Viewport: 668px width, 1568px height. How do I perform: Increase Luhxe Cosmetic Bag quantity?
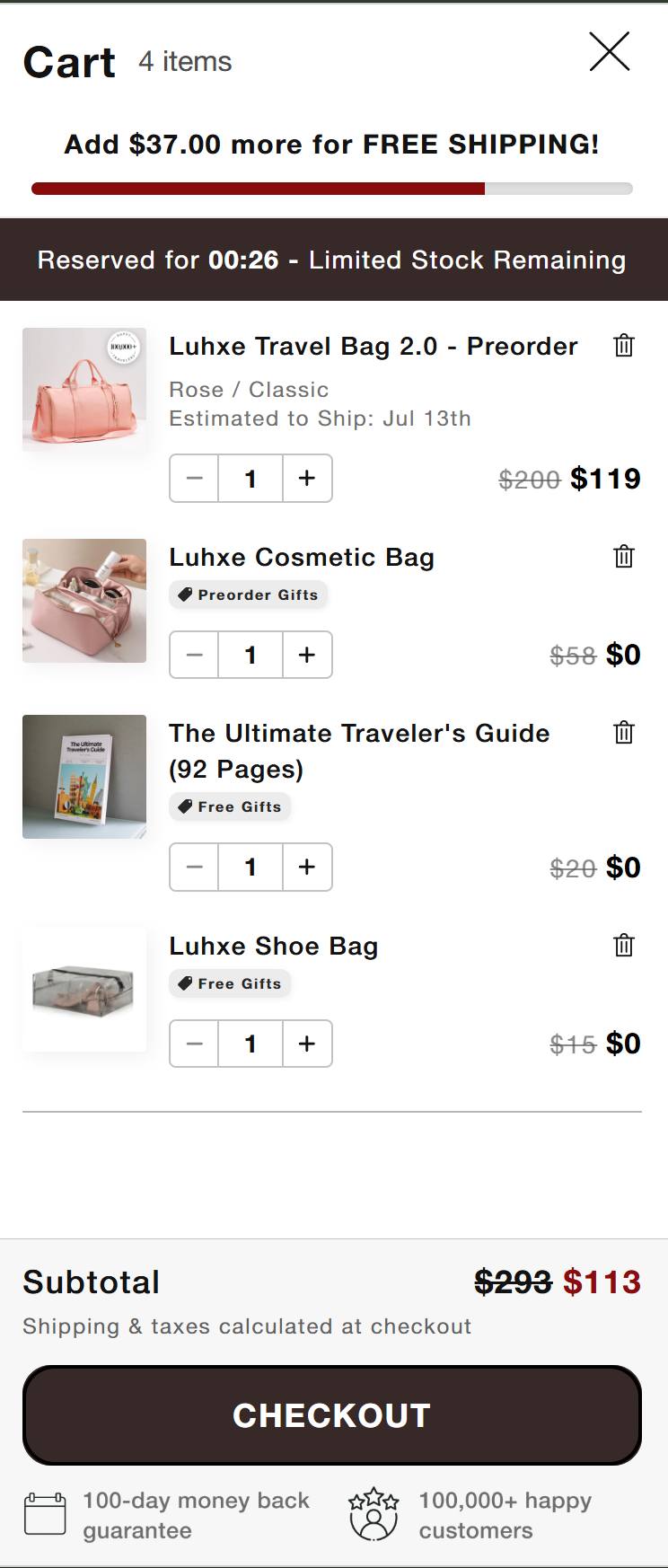point(307,655)
